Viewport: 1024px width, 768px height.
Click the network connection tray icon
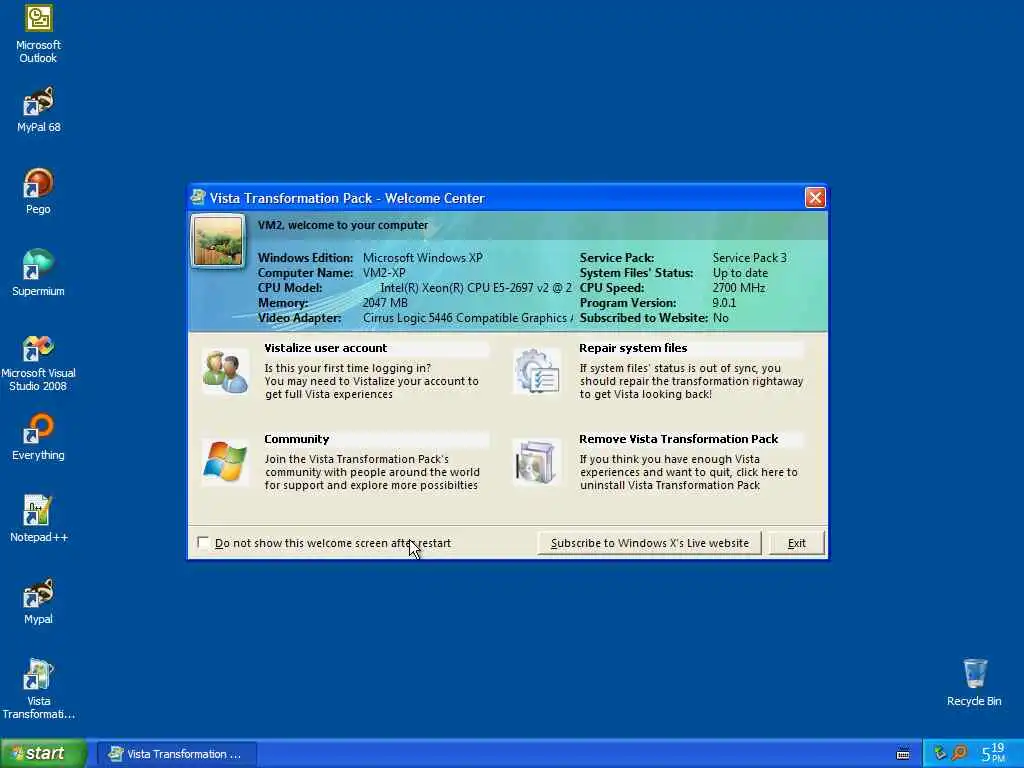click(939, 753)
